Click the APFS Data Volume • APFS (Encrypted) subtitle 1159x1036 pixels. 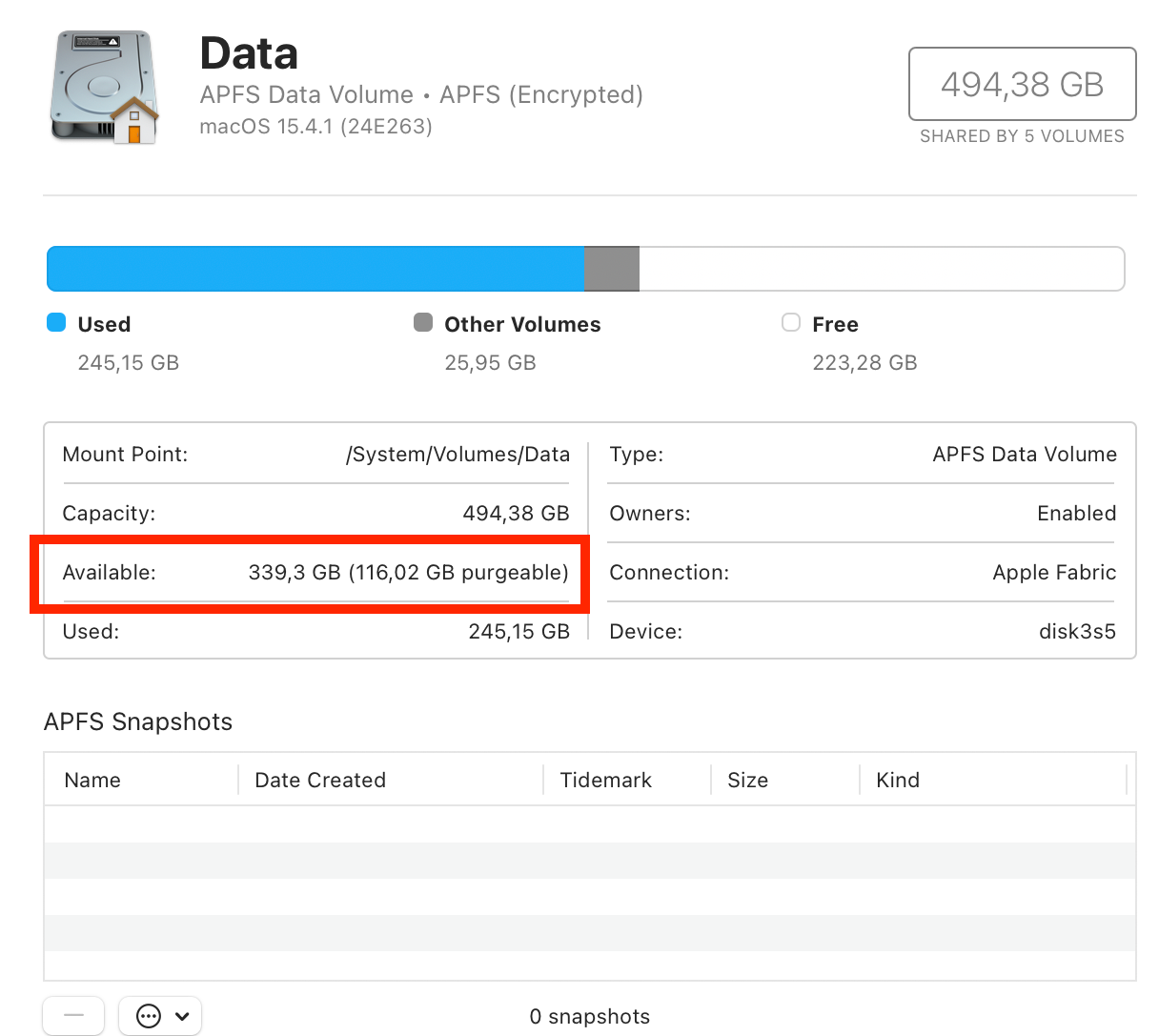coord(421,94)
